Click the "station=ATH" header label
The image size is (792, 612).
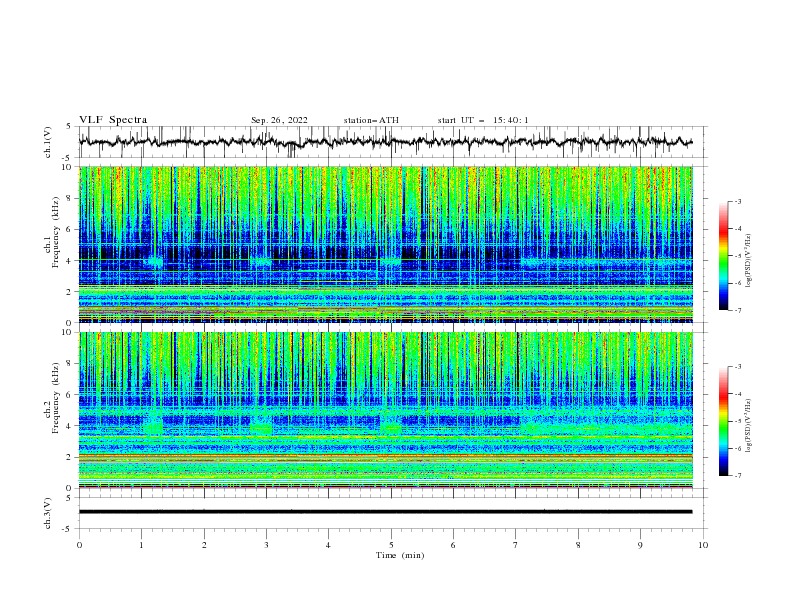point(371,120)
